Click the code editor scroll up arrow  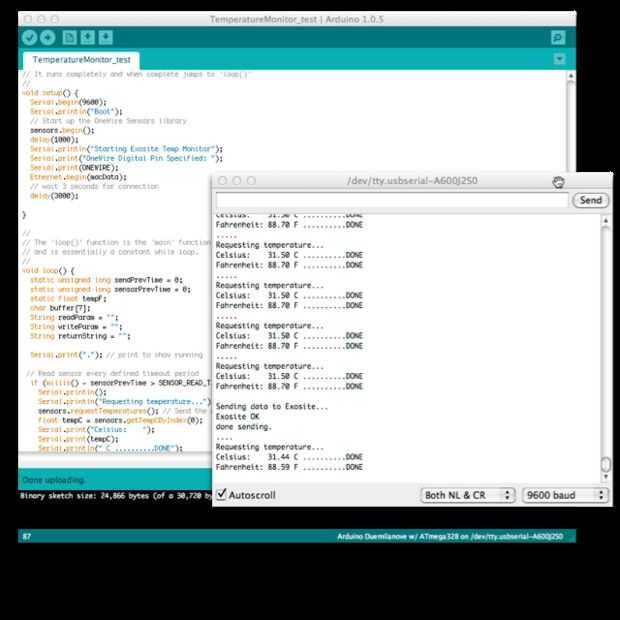point(571,76)
